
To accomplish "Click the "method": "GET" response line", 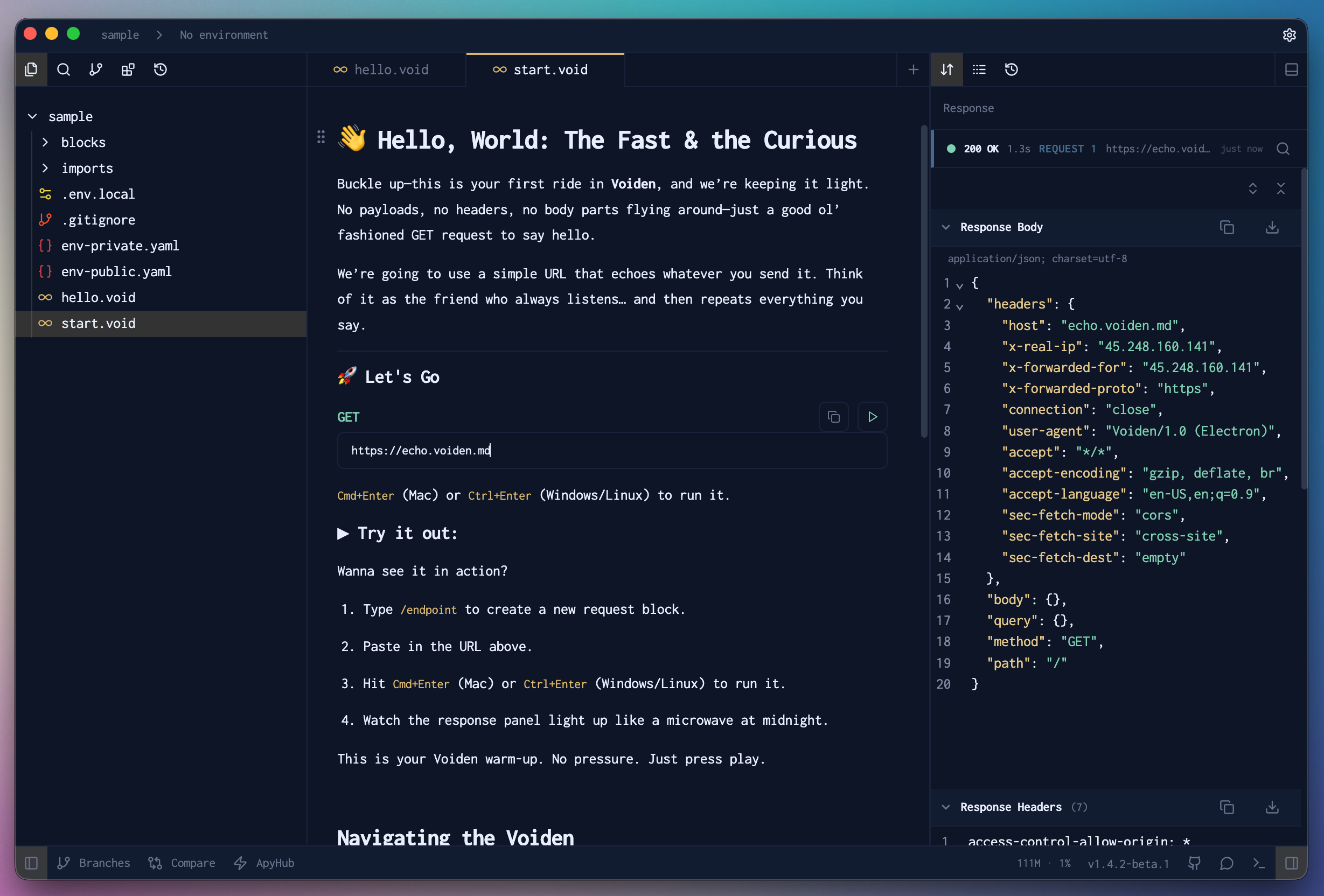I will (x=1045, y=642).
